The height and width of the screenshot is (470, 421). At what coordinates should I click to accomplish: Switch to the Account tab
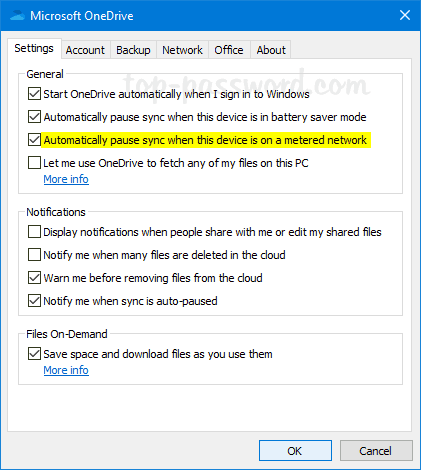pyautogui.click(x=85, y=50)
